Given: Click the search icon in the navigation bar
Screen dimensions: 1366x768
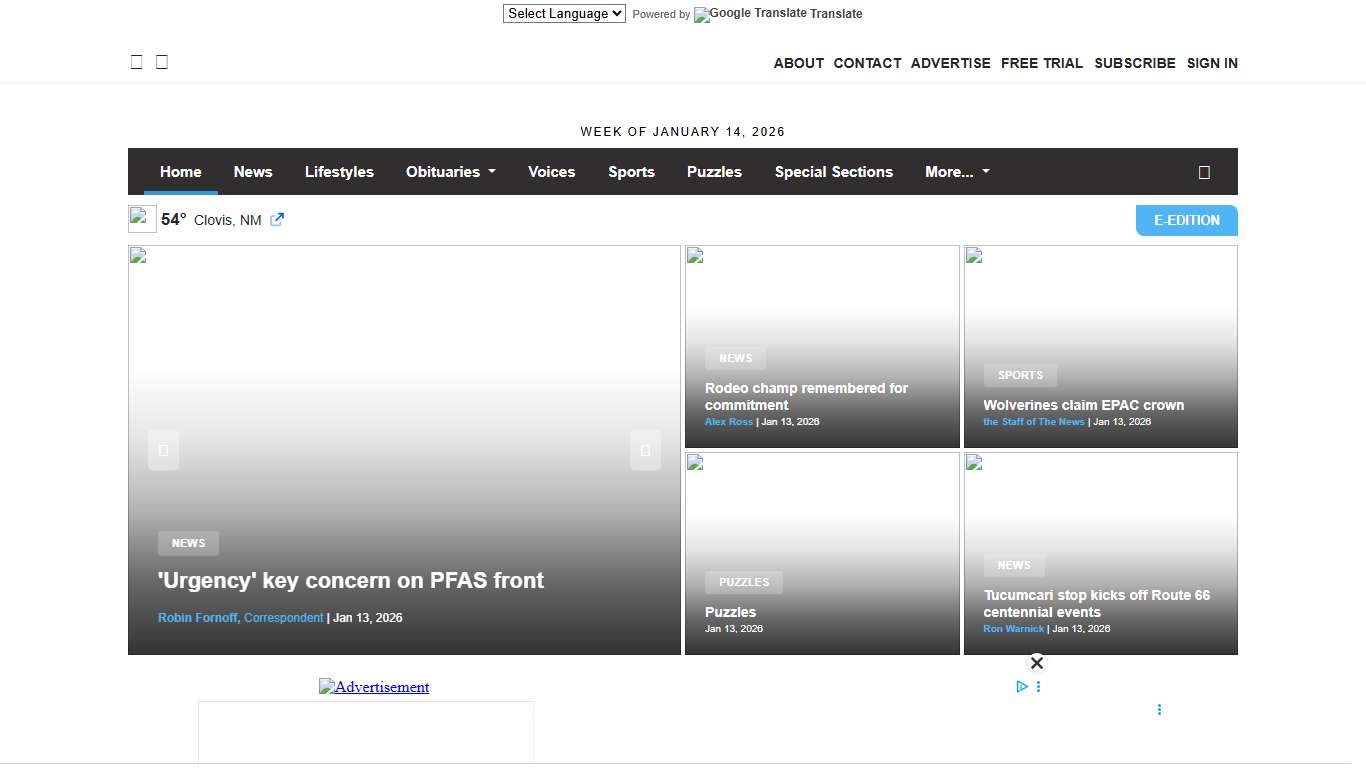Looking at the screenshot, I should (x=1204, y=172).
